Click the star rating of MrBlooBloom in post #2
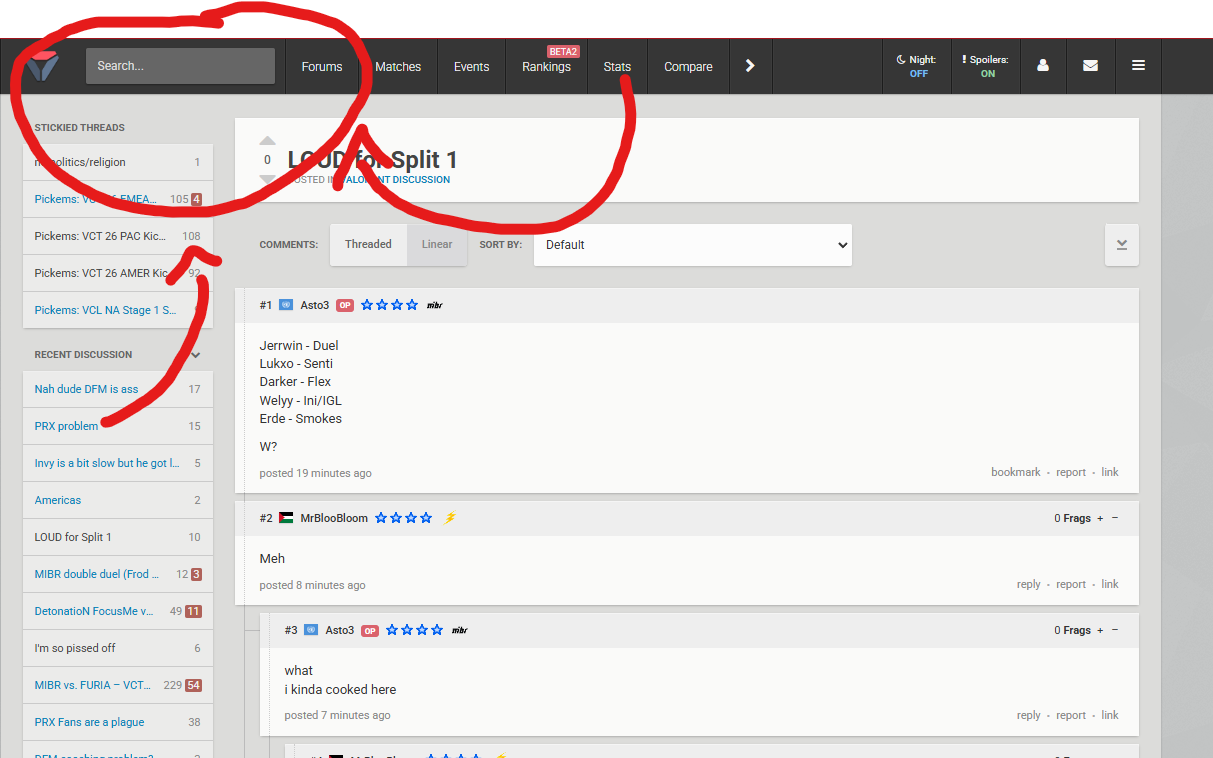Viewport: 1213px width, 758px height. [x=404, y=518]
